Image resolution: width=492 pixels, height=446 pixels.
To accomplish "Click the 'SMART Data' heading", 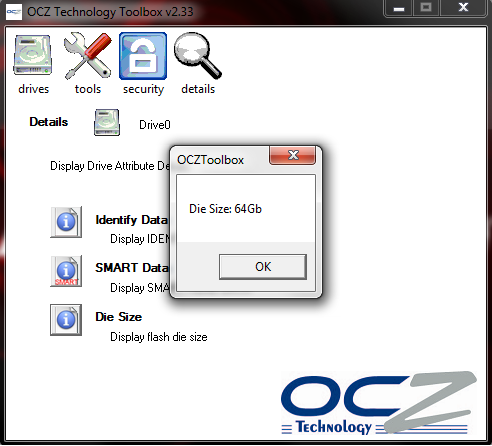I will [132, 268].
